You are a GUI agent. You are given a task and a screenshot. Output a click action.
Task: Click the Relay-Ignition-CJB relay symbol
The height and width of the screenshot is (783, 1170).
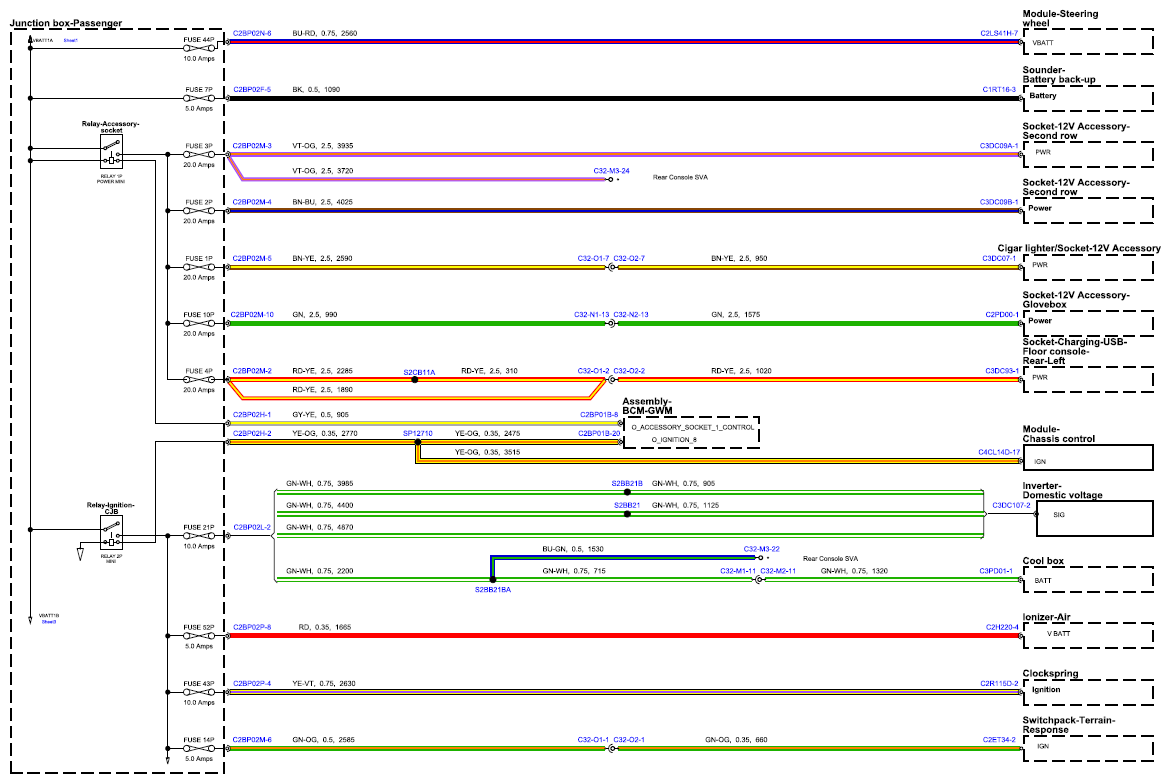coord(111,534)
